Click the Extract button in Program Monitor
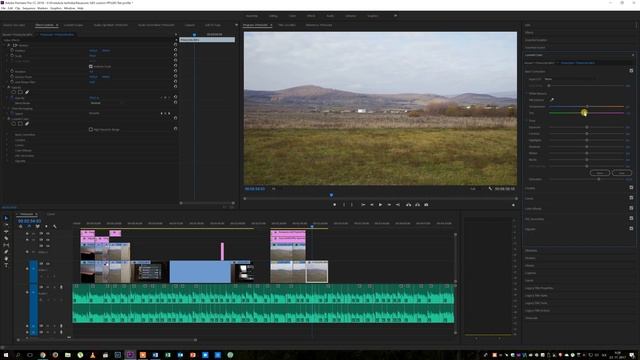Screen dimensions: 640x360 417,204
